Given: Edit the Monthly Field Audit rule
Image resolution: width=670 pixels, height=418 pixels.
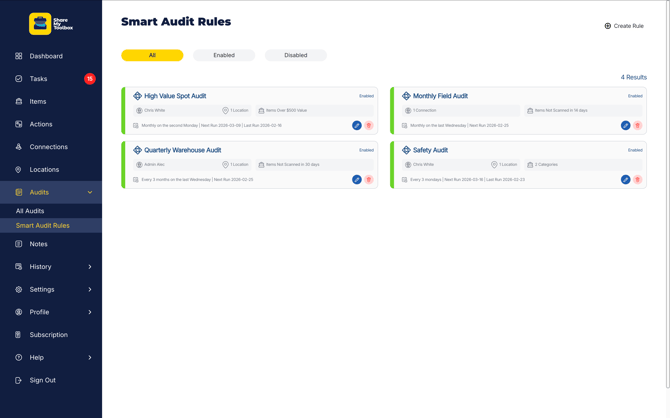Looking at the screenshot, I should 626,125.
